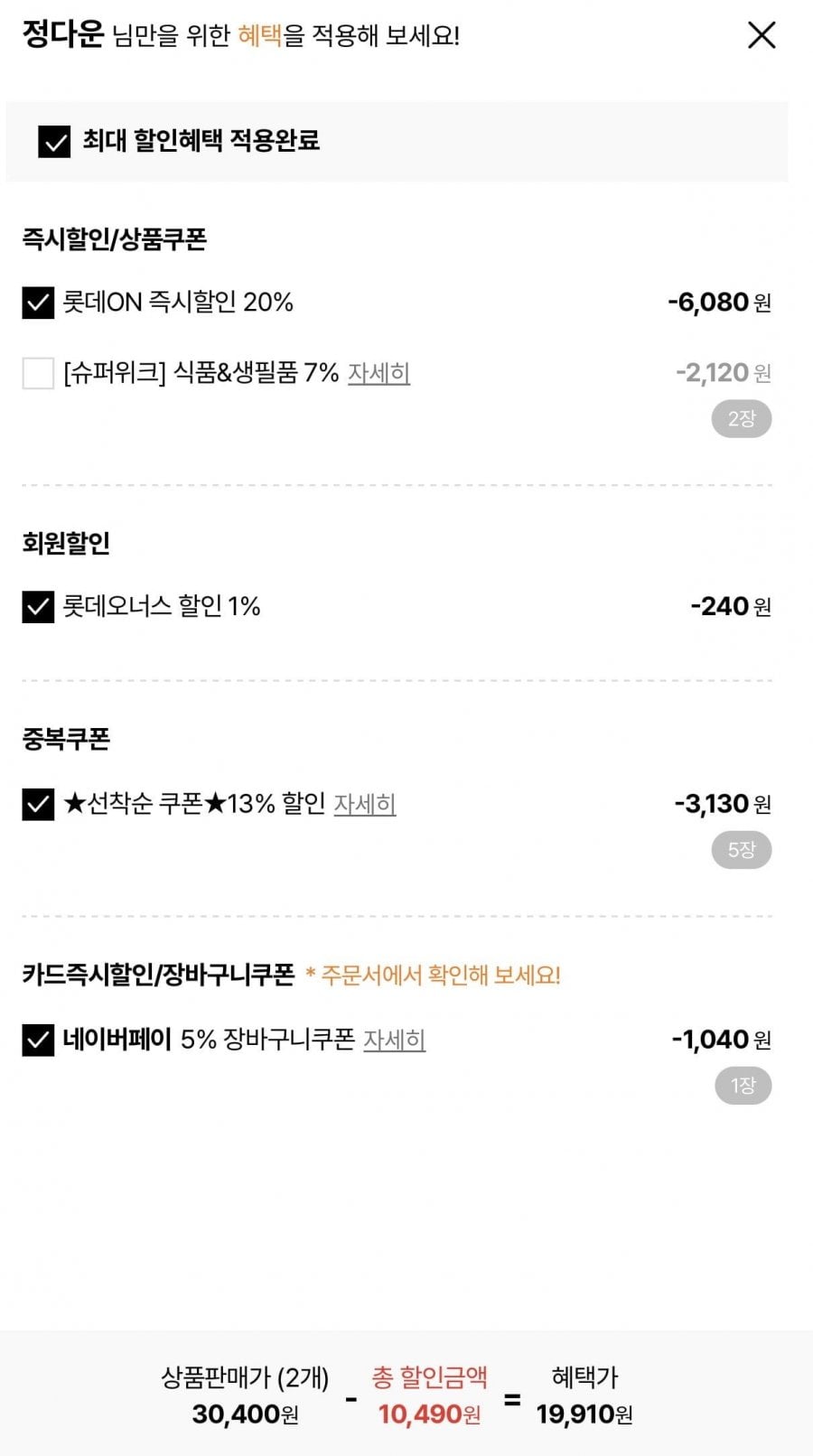Uncheck 롯데오너스 할인 1% checkbox
The height and width of the screenshot is (1456, 813).
coord(38,607)
